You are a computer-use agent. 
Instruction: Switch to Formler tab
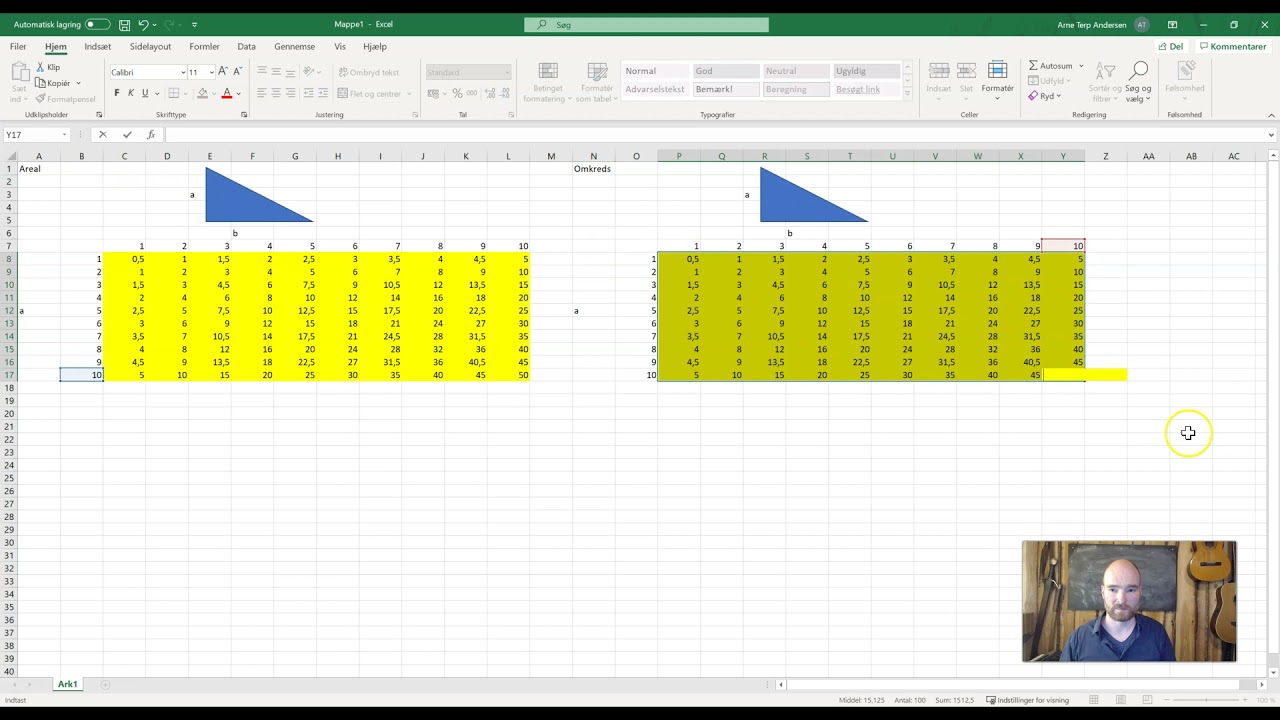coord(204,46)
